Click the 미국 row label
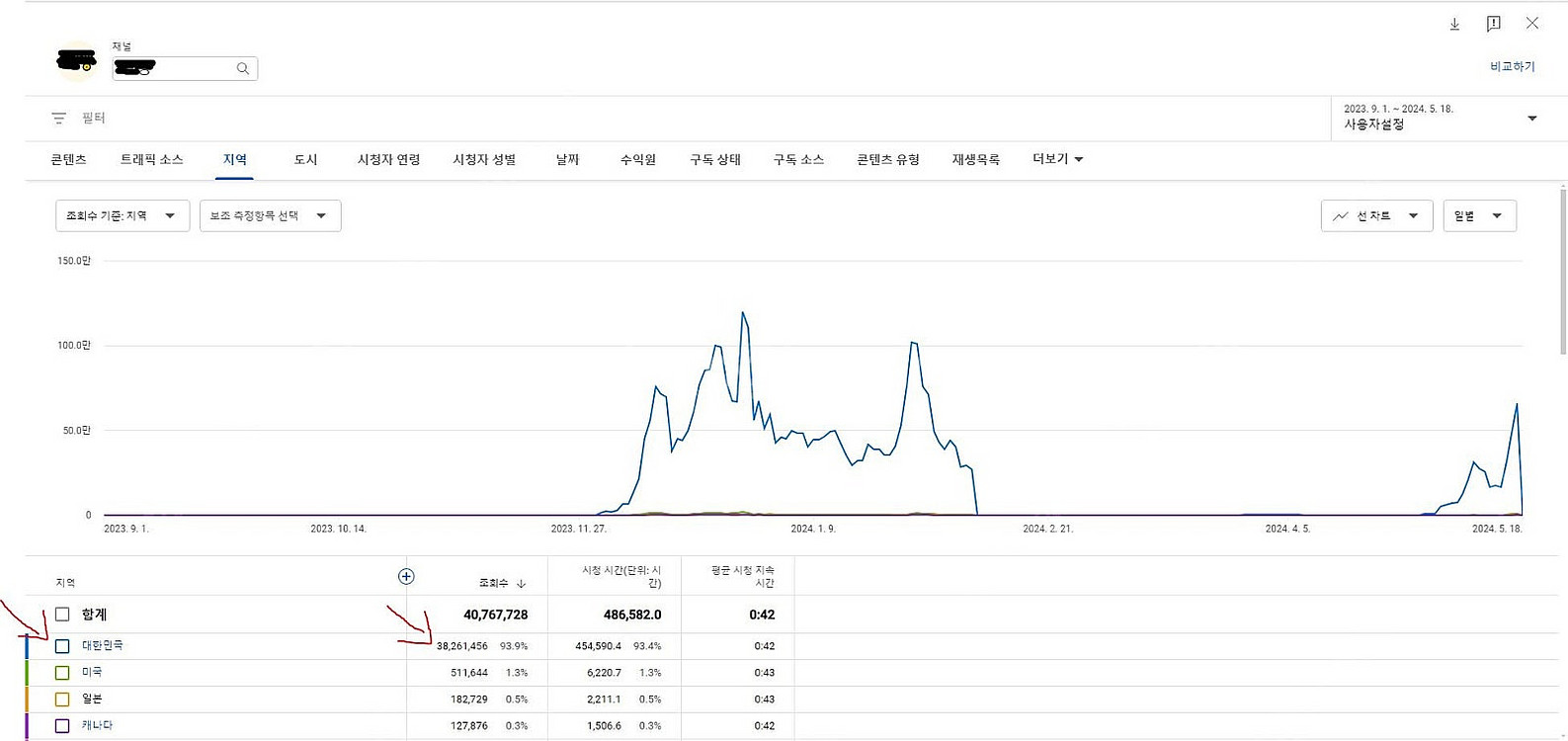The image size is (1568, 741). 92,672
